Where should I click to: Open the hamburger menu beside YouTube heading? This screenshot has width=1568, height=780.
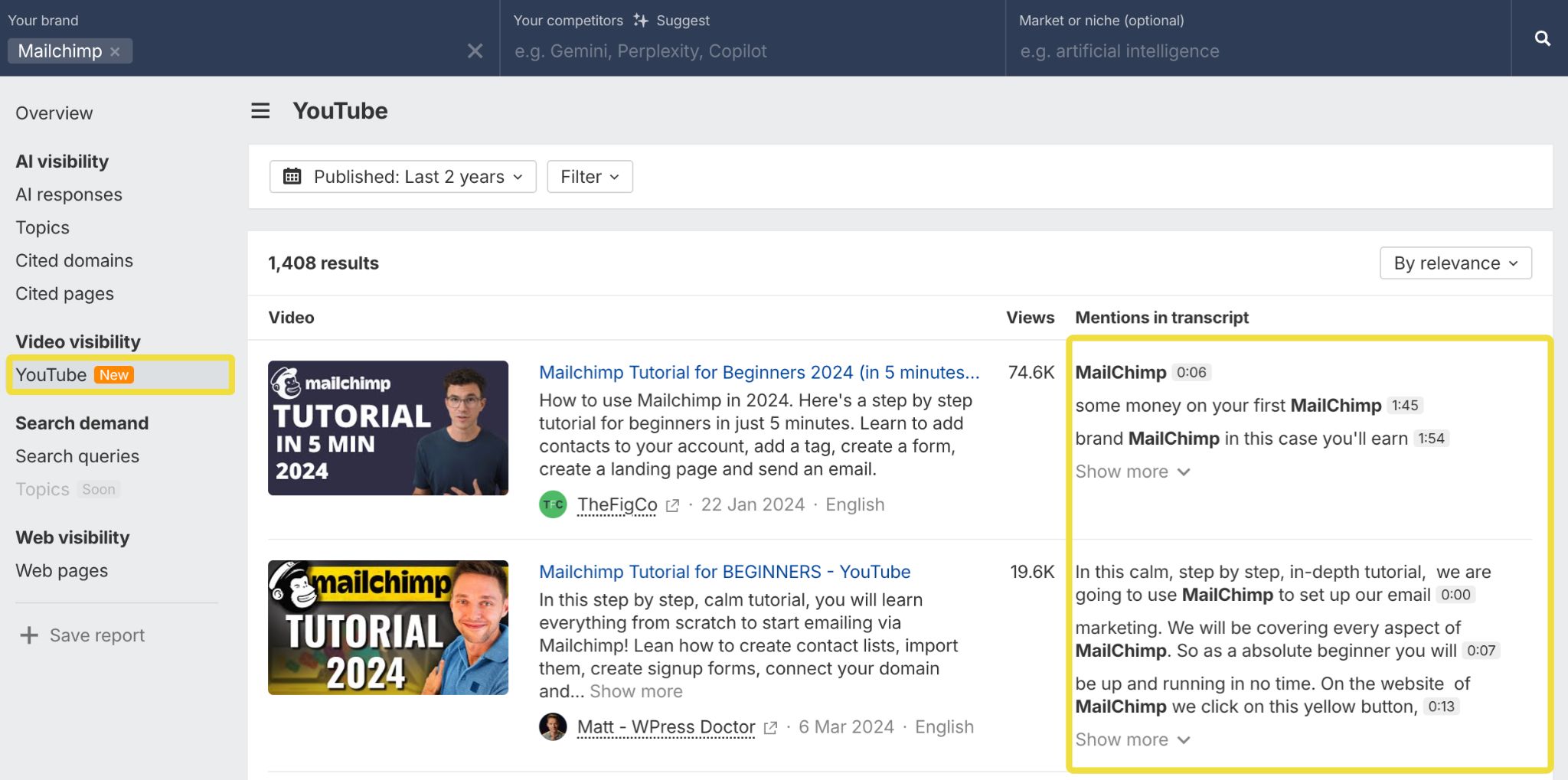pyautogui.click(x=260, y=111)
